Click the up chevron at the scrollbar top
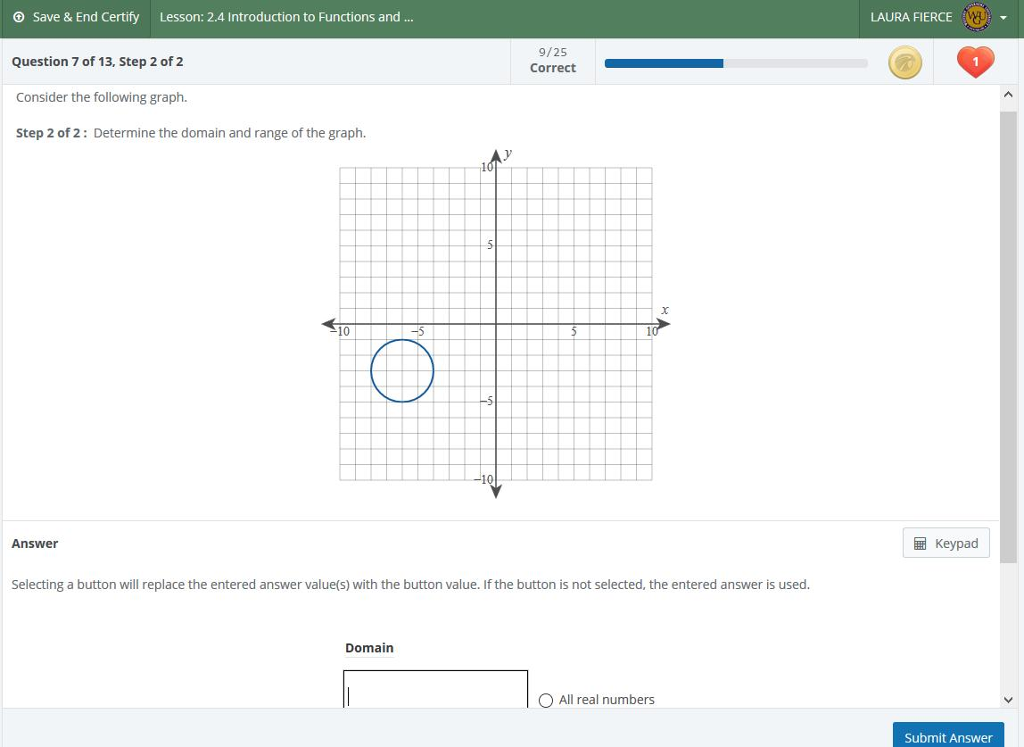1024x747 pixels. [1008, 93]
